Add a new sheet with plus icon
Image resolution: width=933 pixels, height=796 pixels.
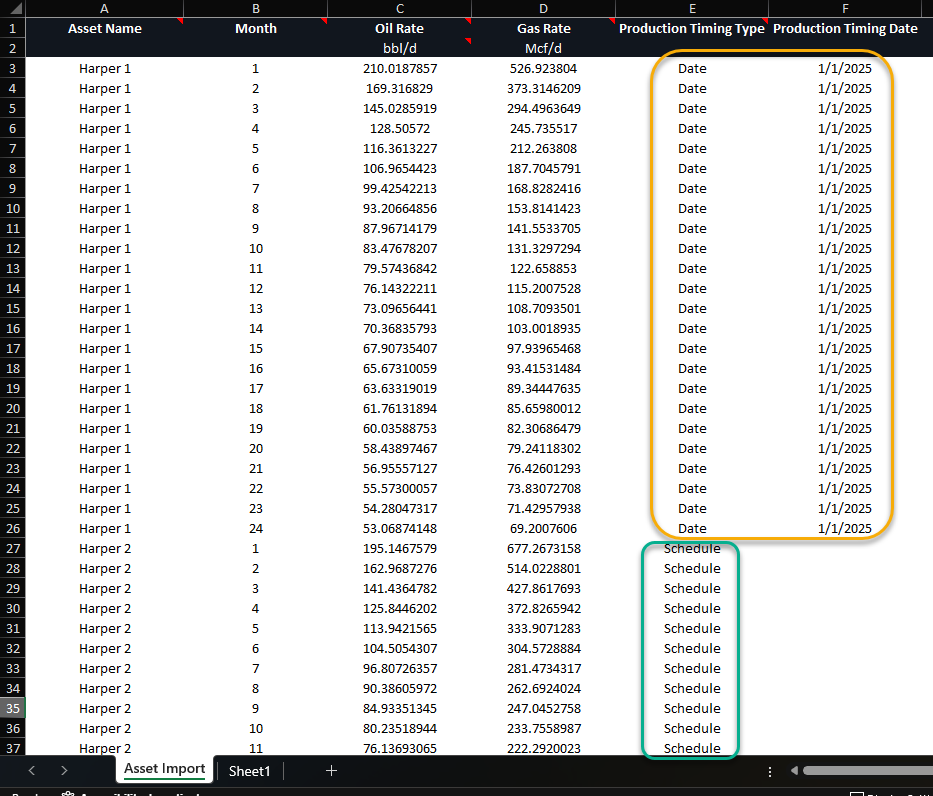point(331,770)
